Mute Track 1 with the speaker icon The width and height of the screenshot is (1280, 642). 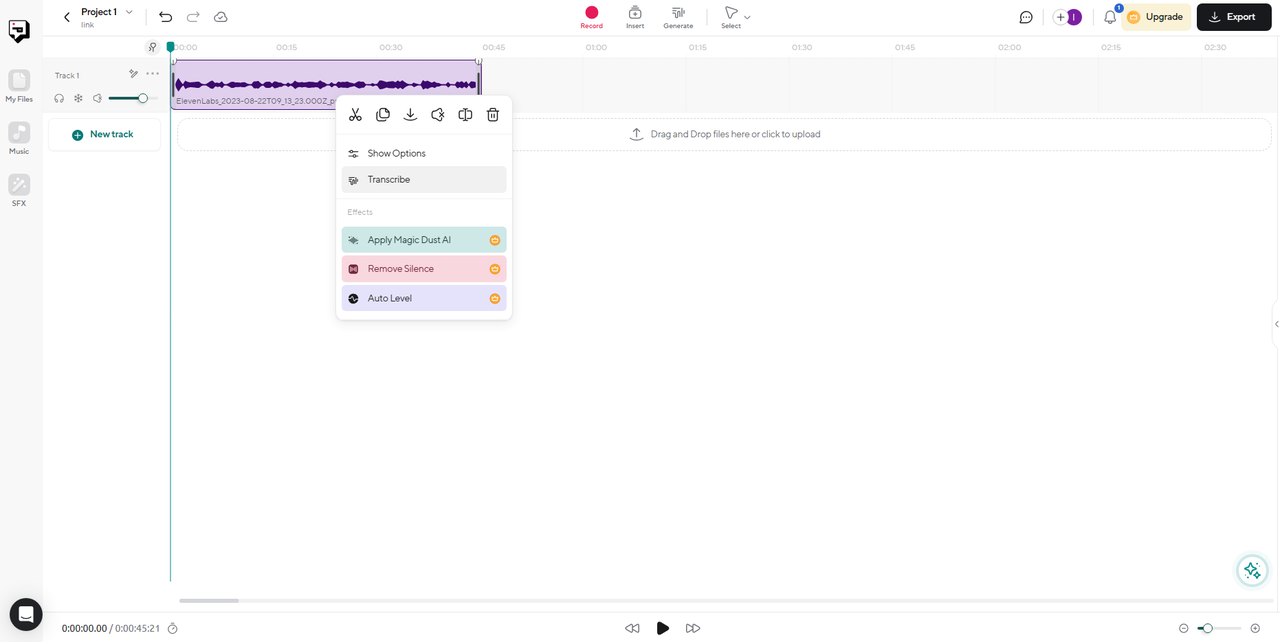pos(97,98)
